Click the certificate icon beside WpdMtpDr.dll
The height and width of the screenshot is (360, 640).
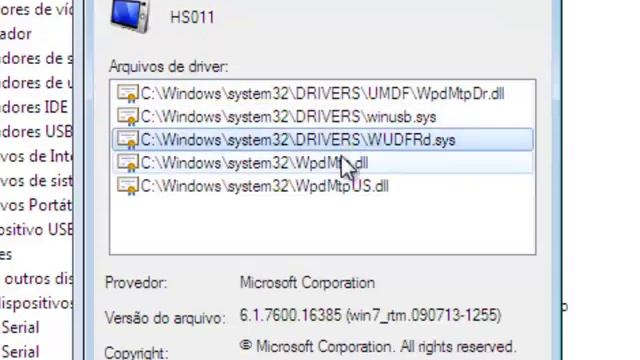tap(128, 93)
